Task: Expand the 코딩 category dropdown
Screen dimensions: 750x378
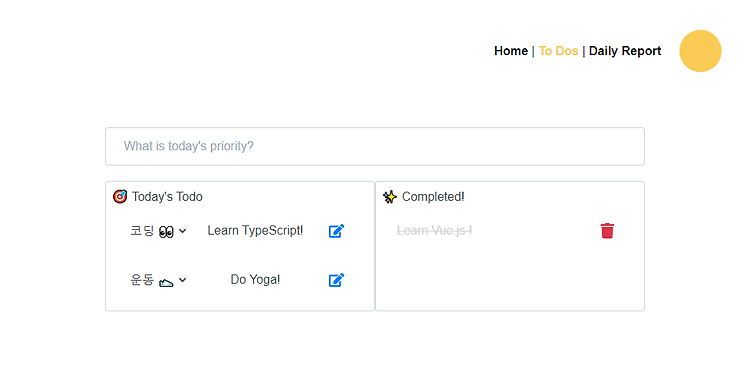Action: (x=158, y=231)
